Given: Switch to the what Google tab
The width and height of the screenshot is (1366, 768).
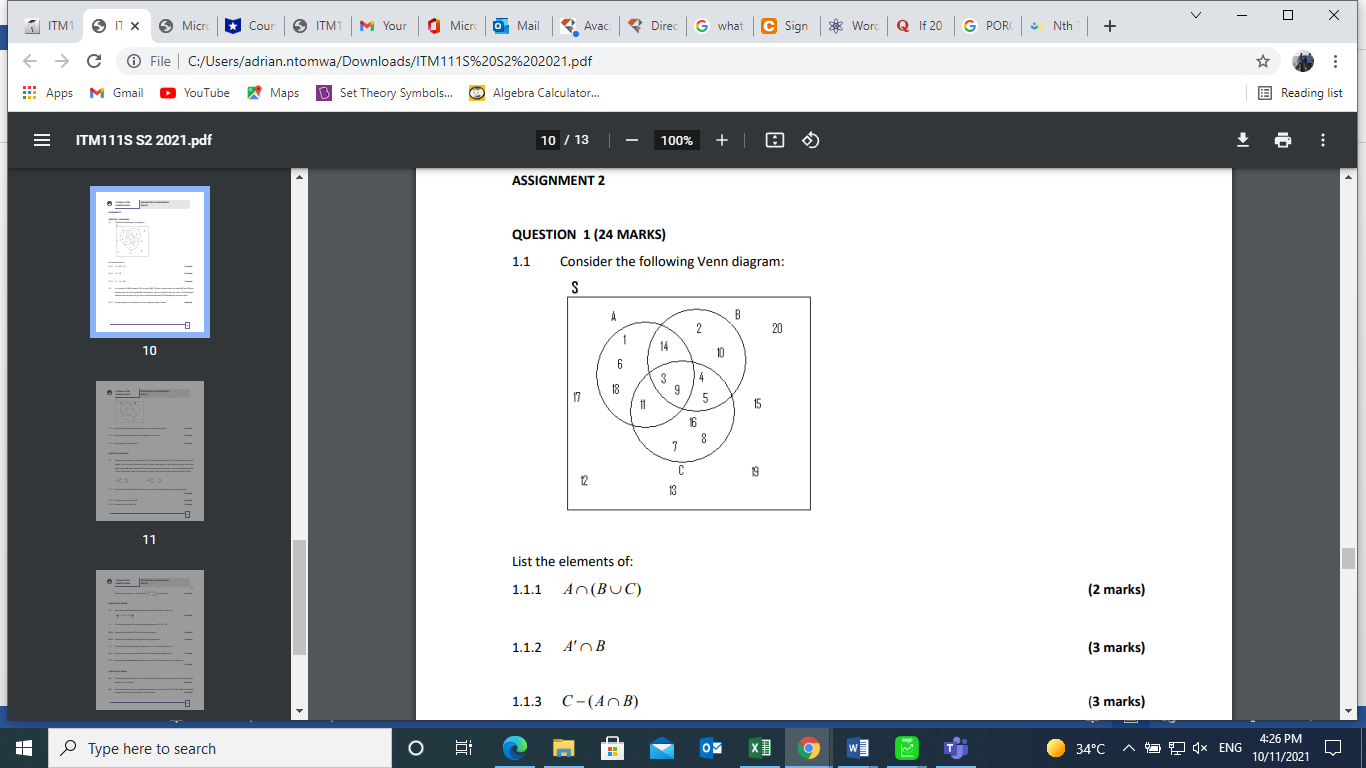Looking at the screenshot, I should pos(719,26).
